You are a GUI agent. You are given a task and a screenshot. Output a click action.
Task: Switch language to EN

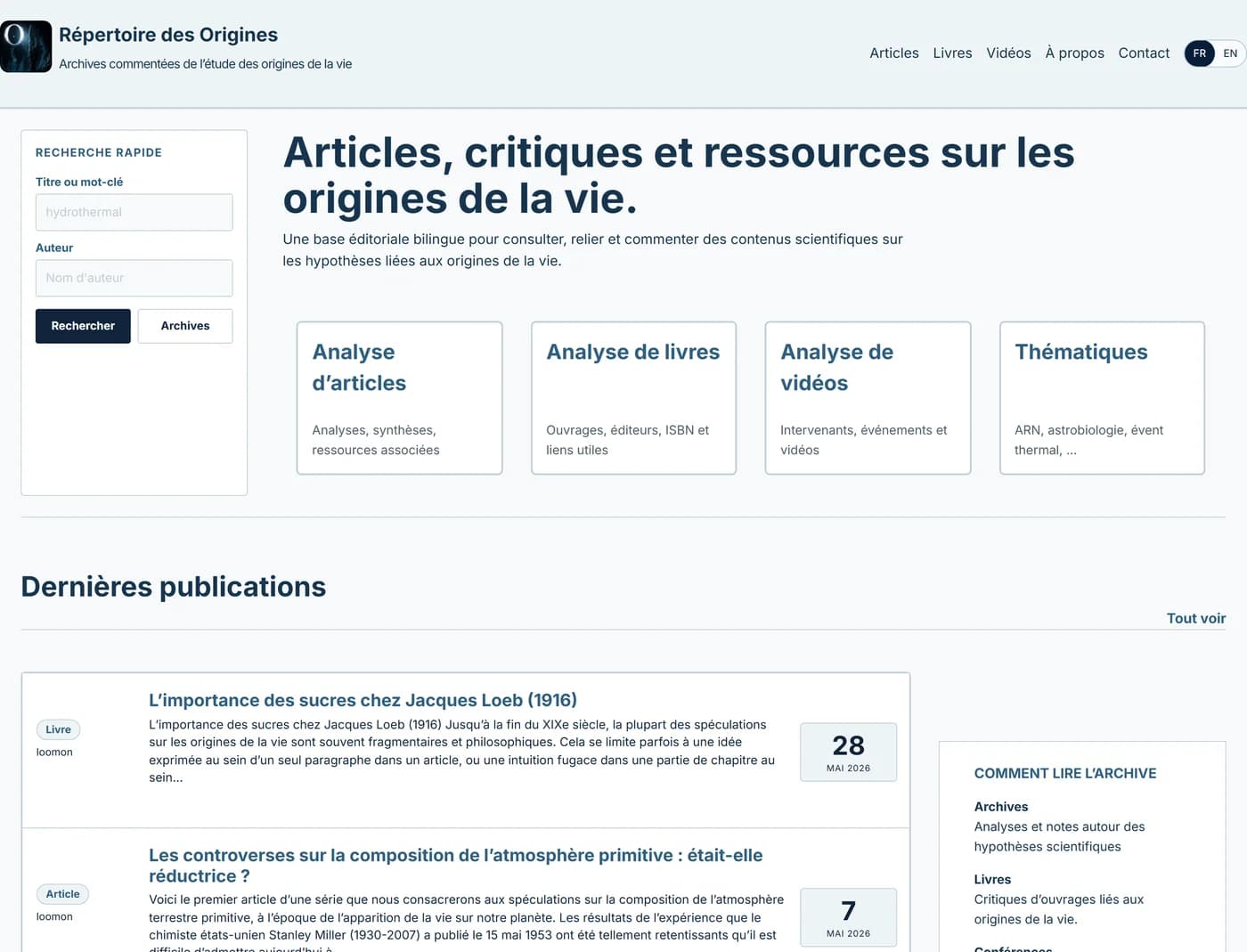pyautogui.click(x=1230, y=53)
